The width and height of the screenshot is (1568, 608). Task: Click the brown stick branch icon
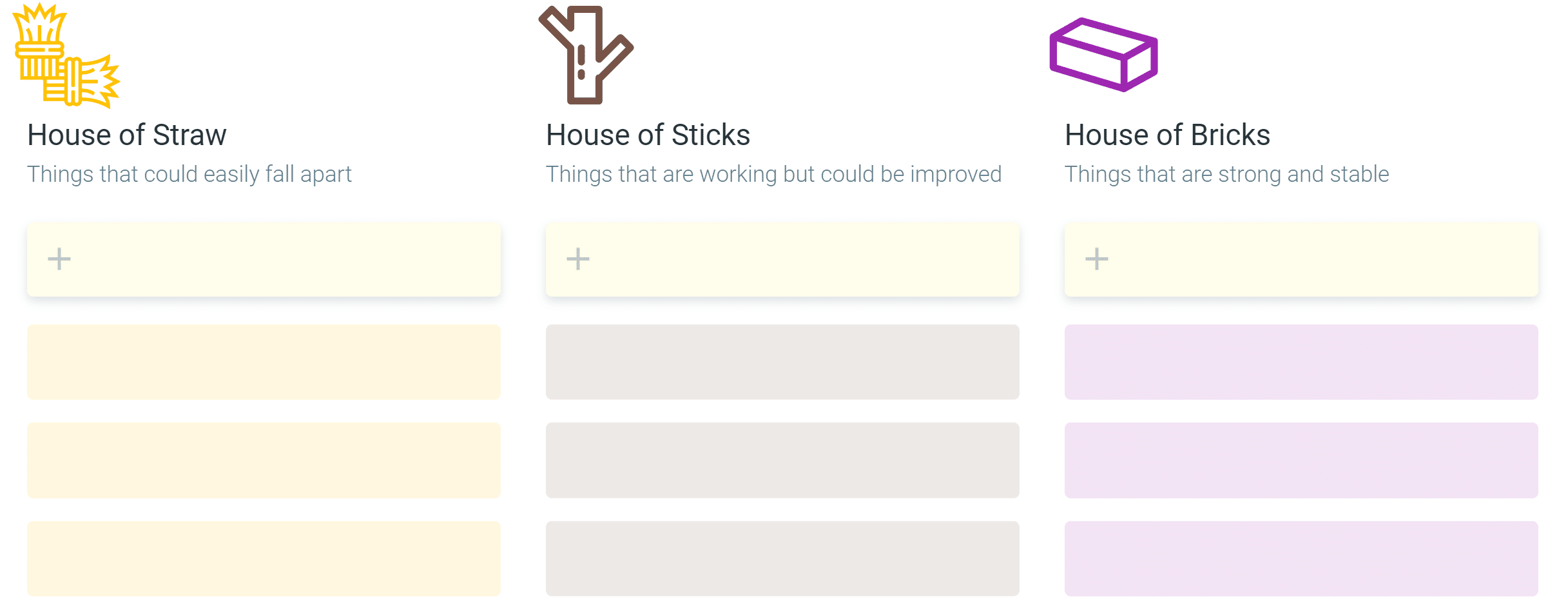coord(586,55)
